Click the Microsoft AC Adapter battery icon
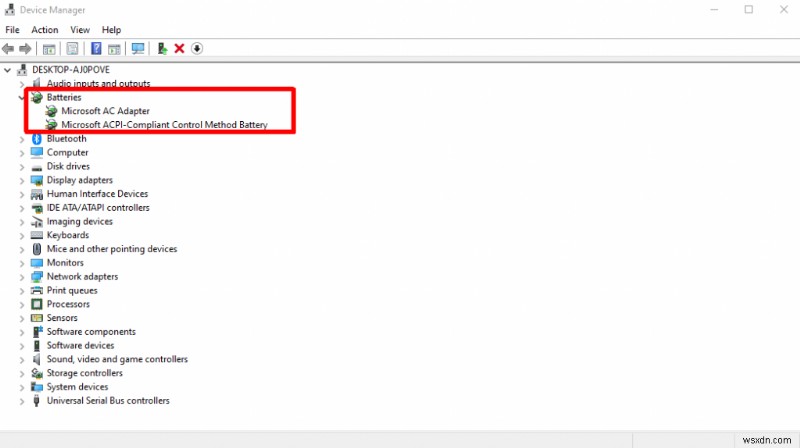Screen dimensions: 800x448 (51, 111)
